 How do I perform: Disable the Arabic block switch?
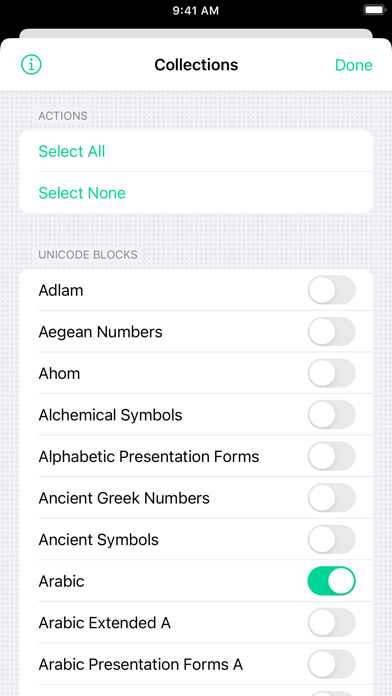click(x=332, y=581)
